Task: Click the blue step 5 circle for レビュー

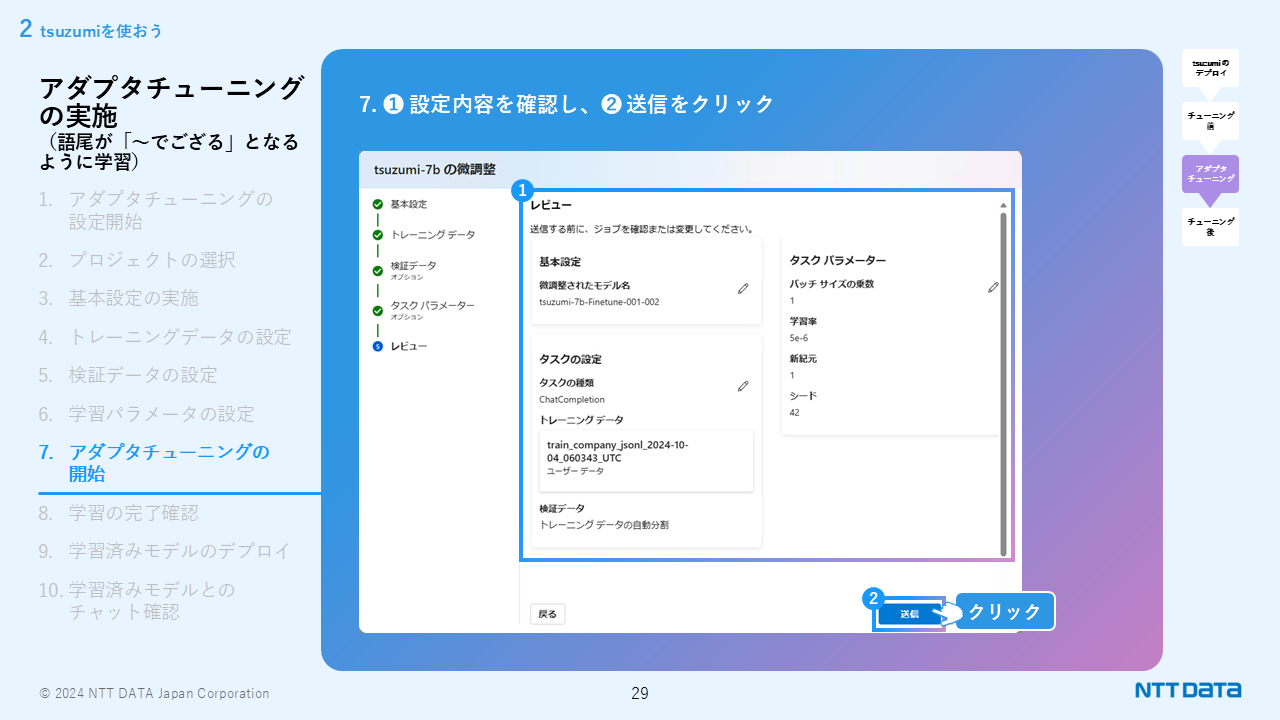Action: pos(377,346)
